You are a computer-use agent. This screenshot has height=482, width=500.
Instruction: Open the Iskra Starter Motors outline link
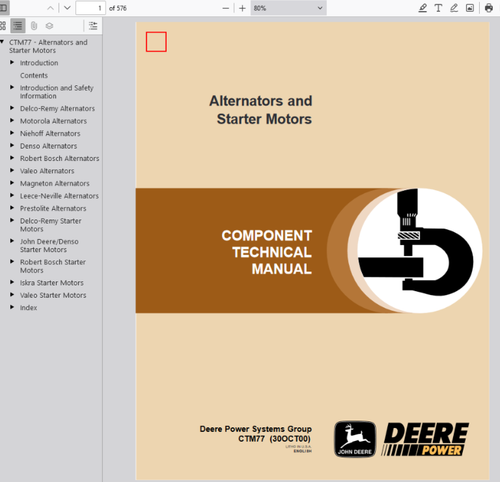52,283
